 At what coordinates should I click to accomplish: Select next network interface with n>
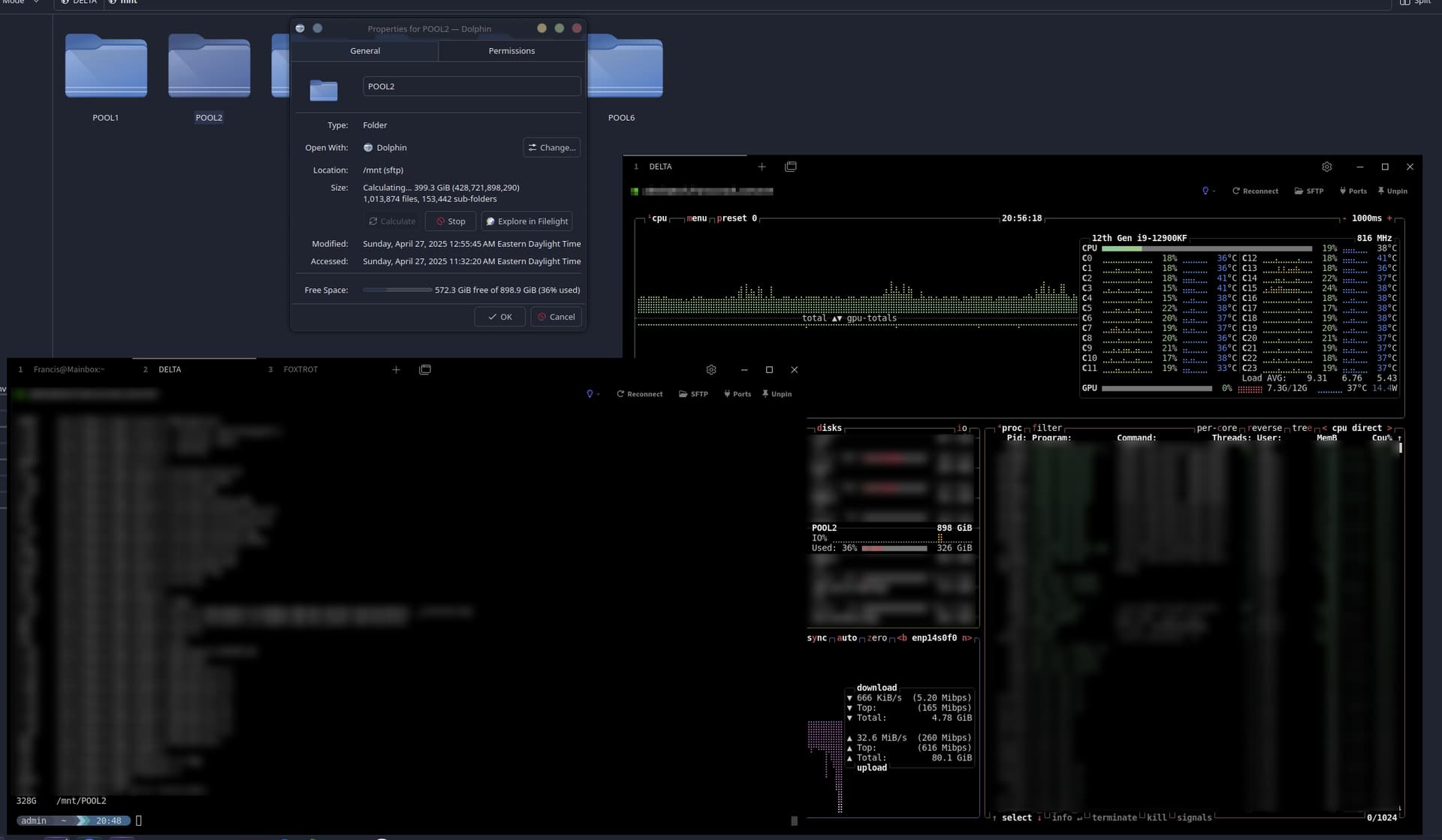click(x=967, y=638)
